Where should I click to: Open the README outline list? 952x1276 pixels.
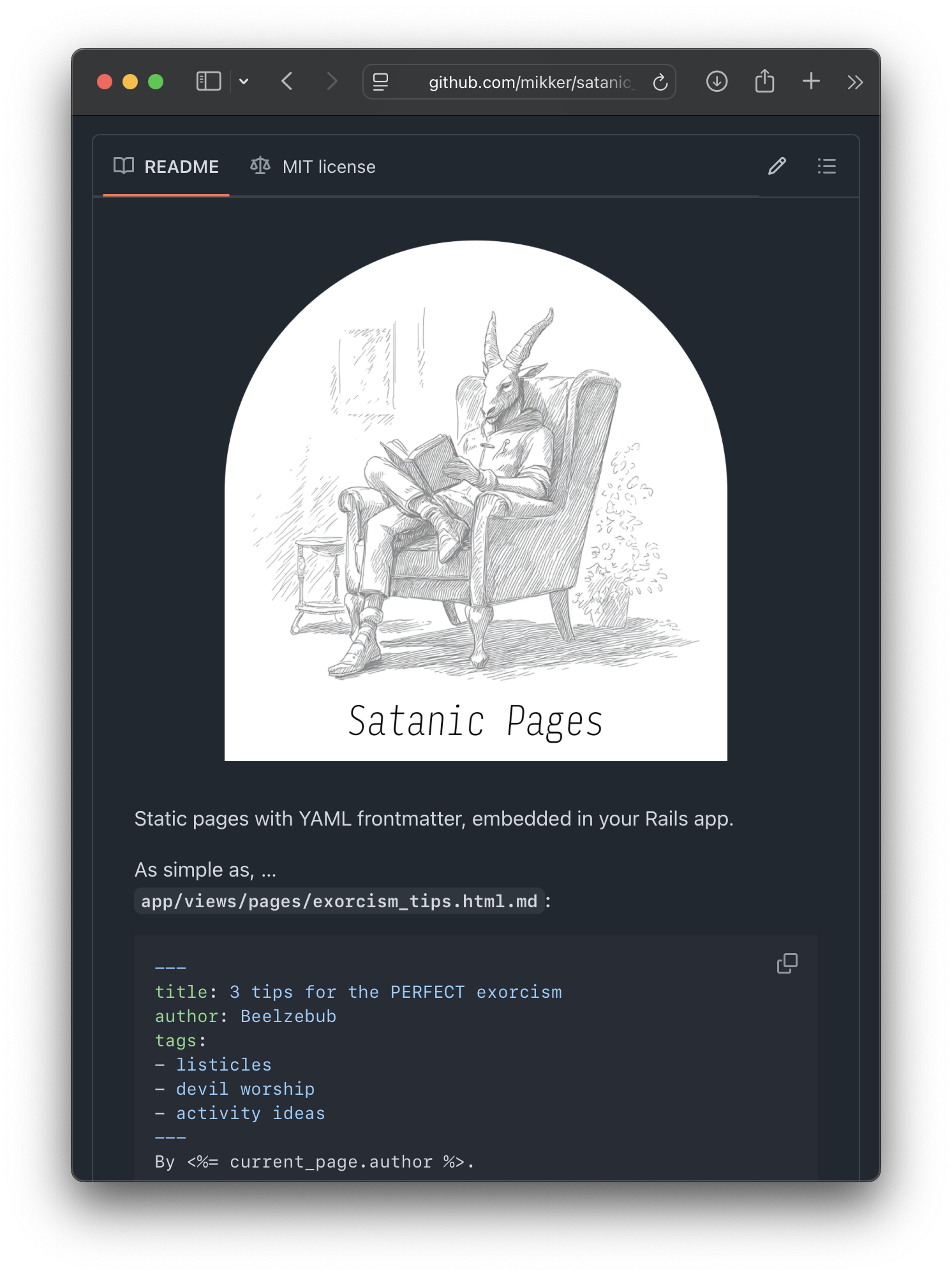(827, 167)
